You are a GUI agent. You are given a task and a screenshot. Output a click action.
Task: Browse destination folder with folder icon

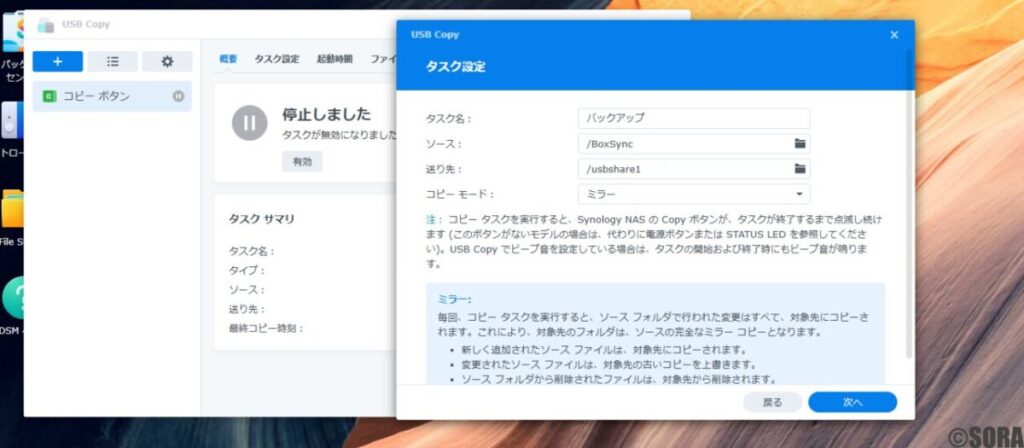click(800, 169)
